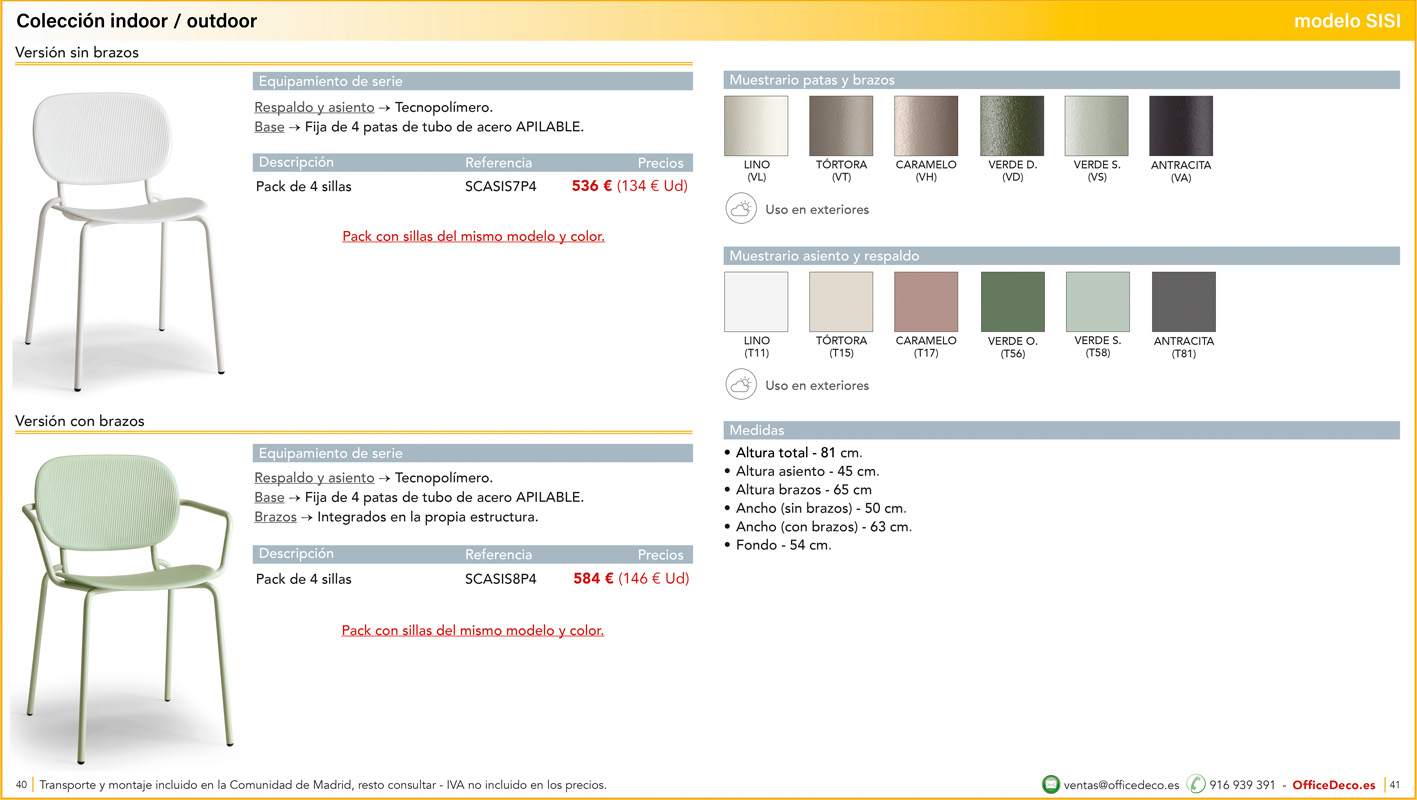Click the Brazos underlined label
1417x800 pixels.
(x=275, y=518)
